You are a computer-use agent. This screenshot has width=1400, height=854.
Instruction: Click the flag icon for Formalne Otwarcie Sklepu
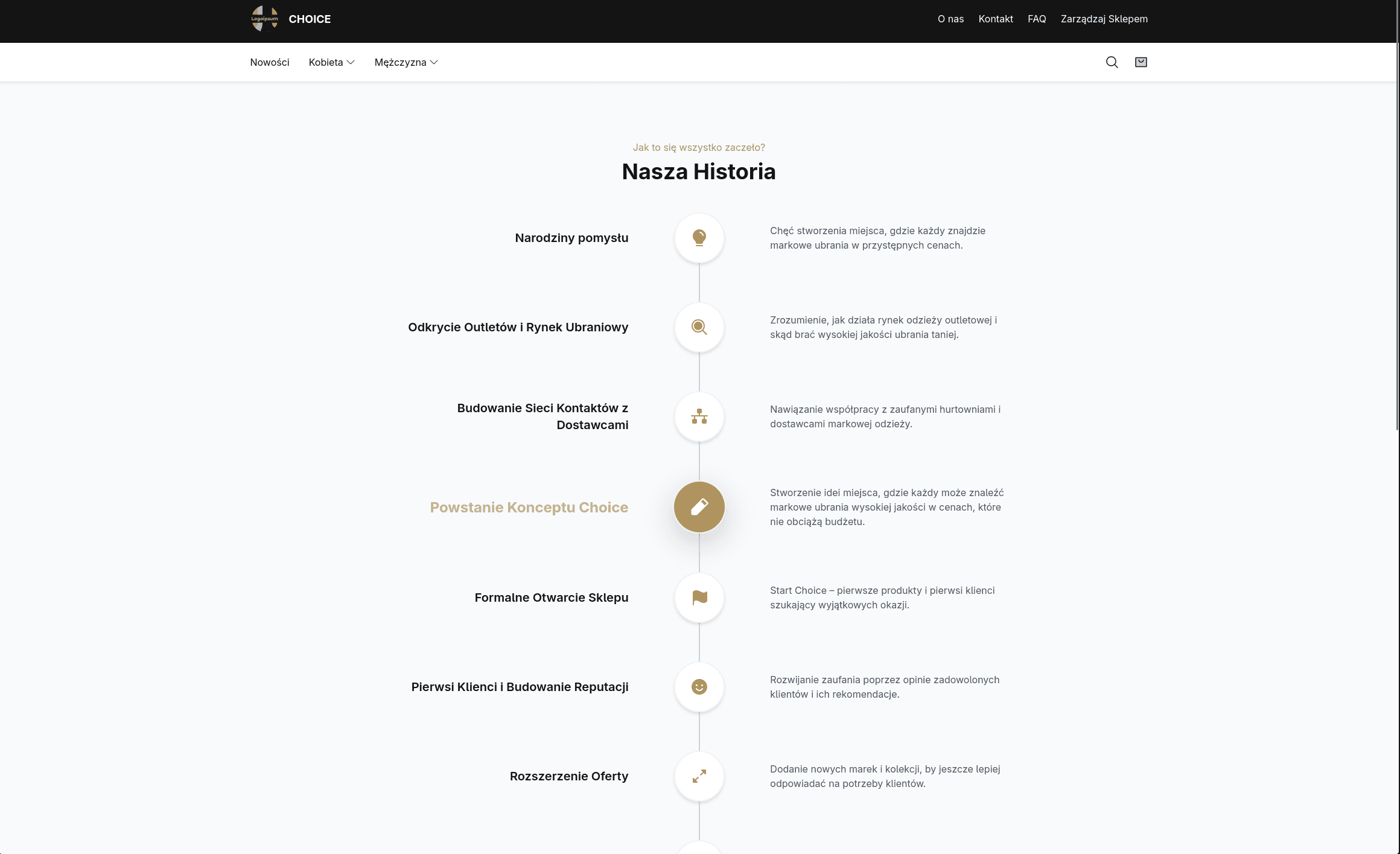(x=699, y=597)
